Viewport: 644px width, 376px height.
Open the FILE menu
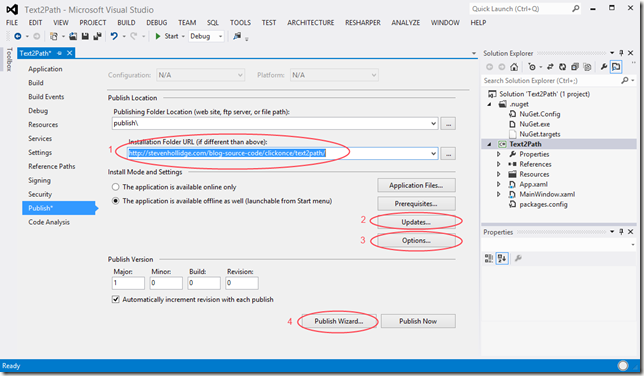pos(12,23)
